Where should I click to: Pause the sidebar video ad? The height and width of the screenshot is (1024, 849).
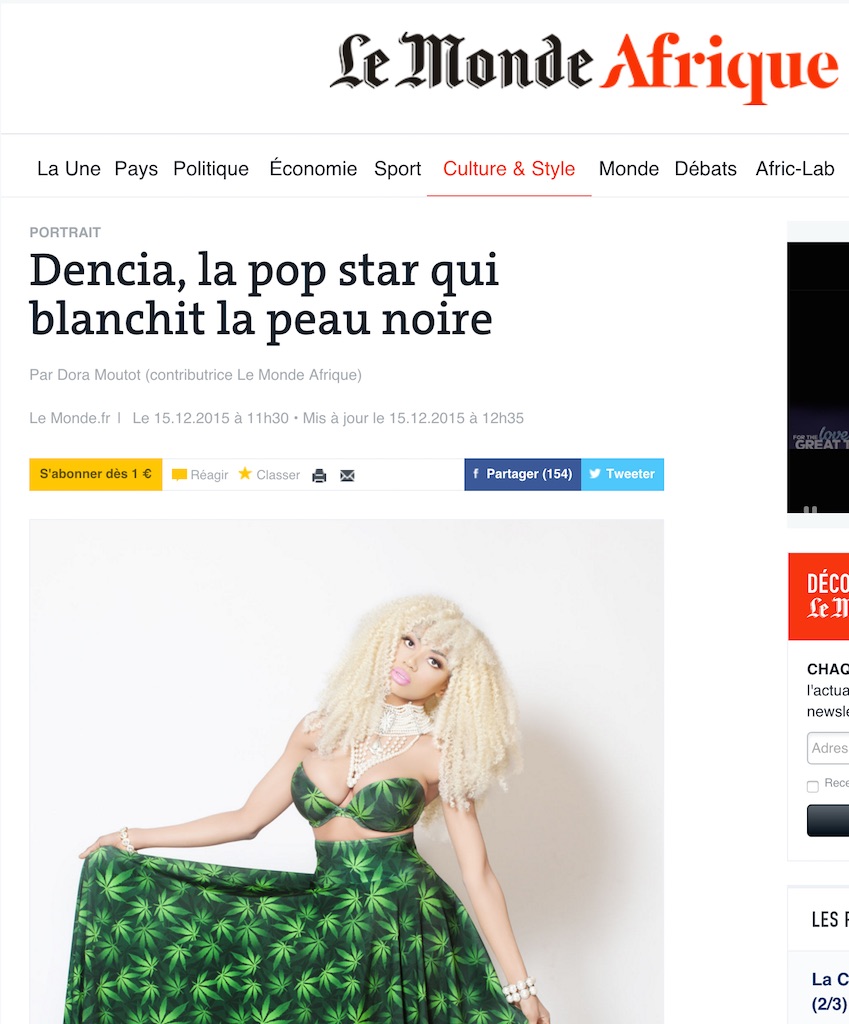point(810,509)
